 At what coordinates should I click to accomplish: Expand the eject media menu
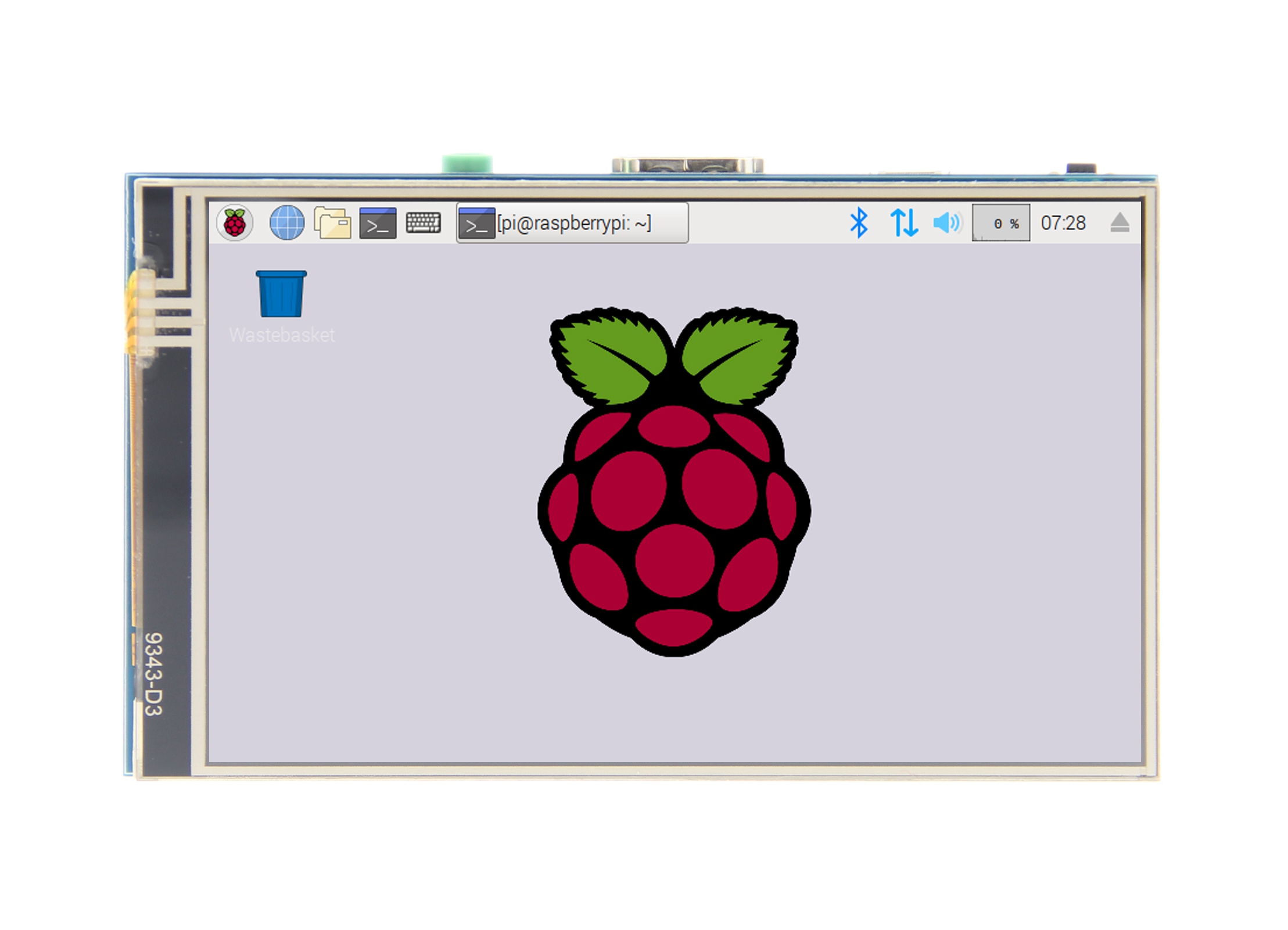click(1119, 222)
